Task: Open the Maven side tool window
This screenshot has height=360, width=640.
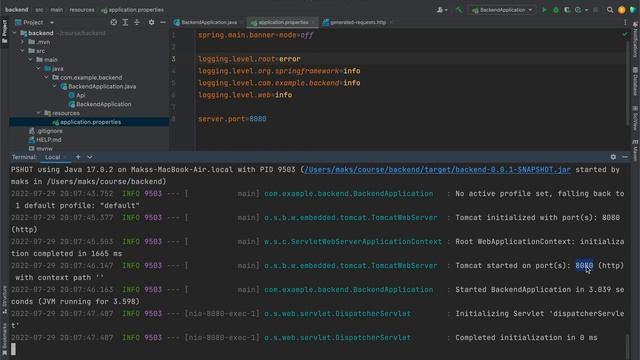Action: coord(635,150)
